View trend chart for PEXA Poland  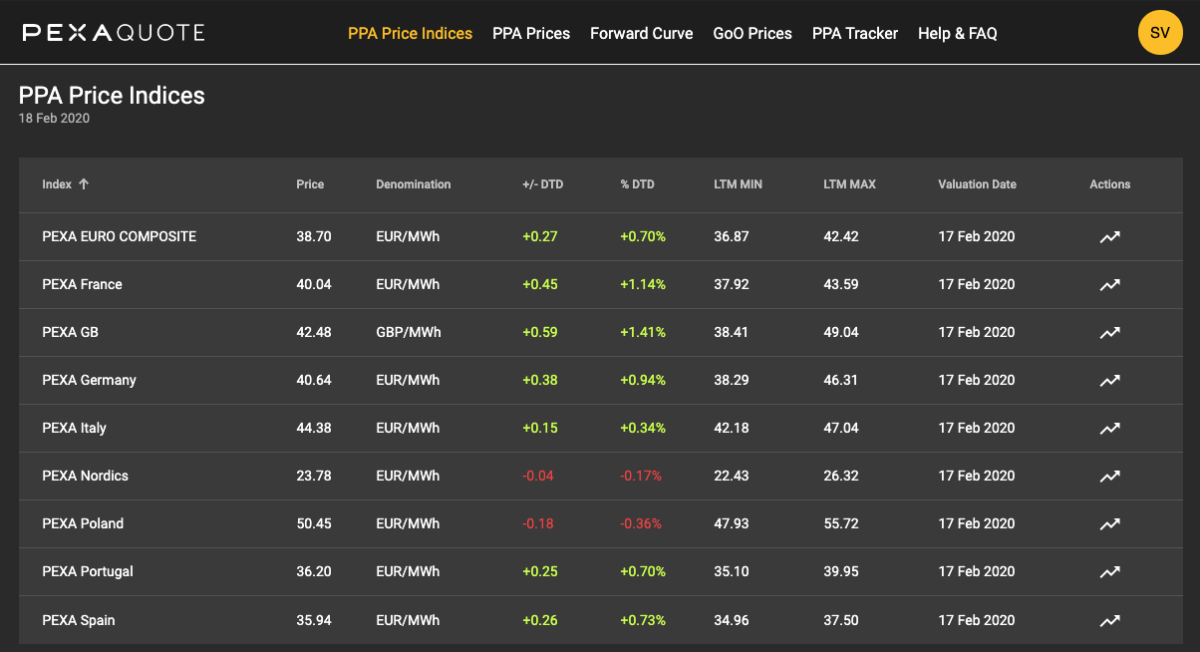pos(1109,524)
